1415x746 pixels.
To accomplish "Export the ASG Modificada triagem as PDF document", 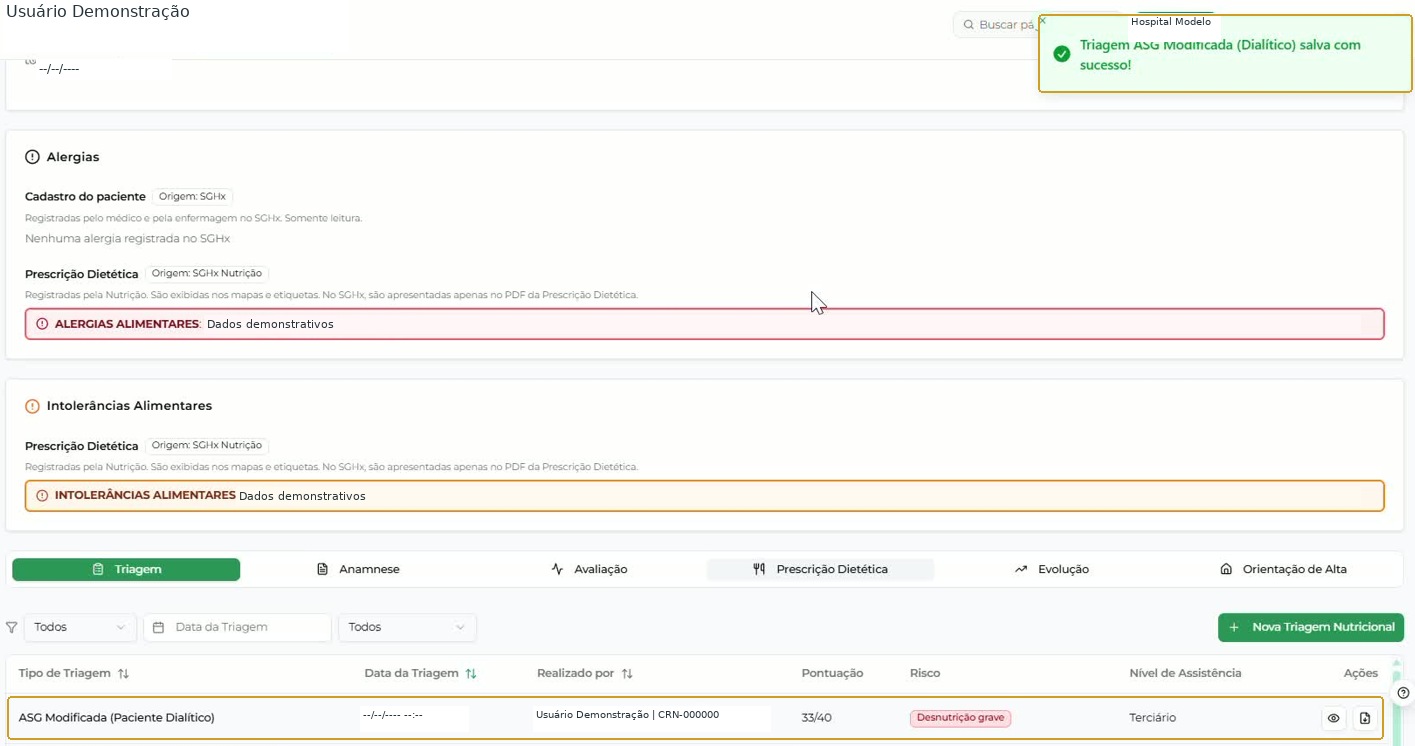I will point(1365,718).
